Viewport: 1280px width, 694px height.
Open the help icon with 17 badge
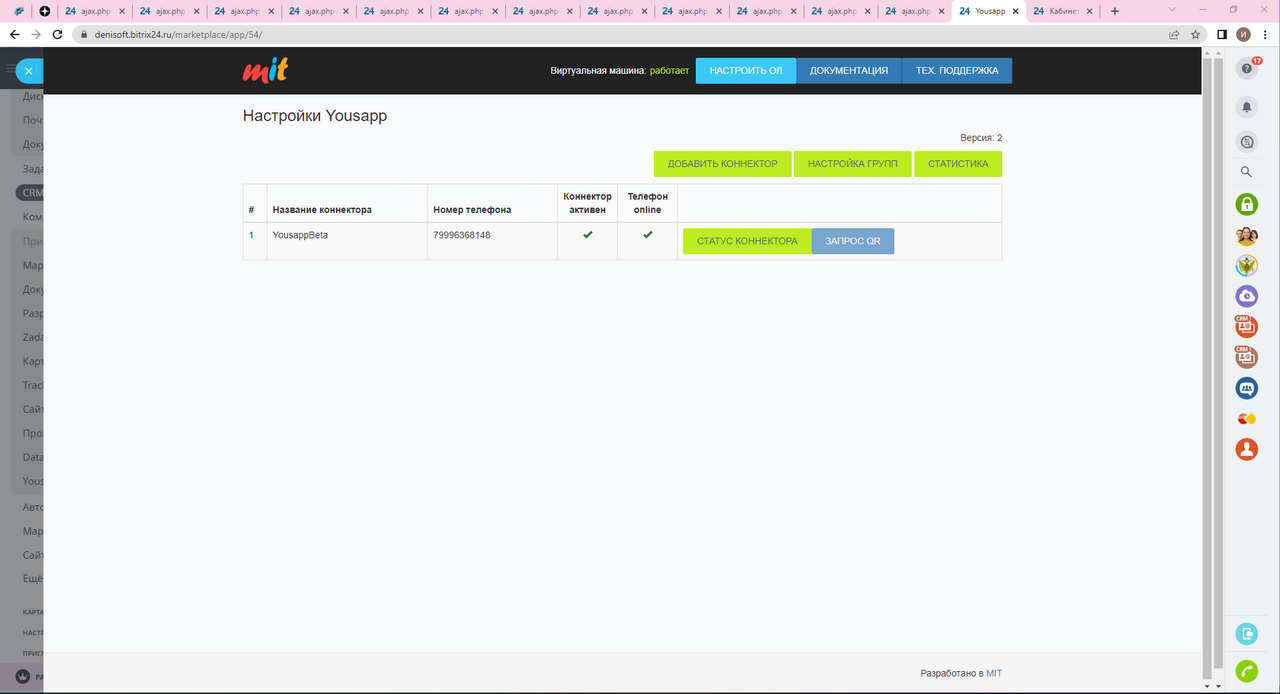[1247, 68]
